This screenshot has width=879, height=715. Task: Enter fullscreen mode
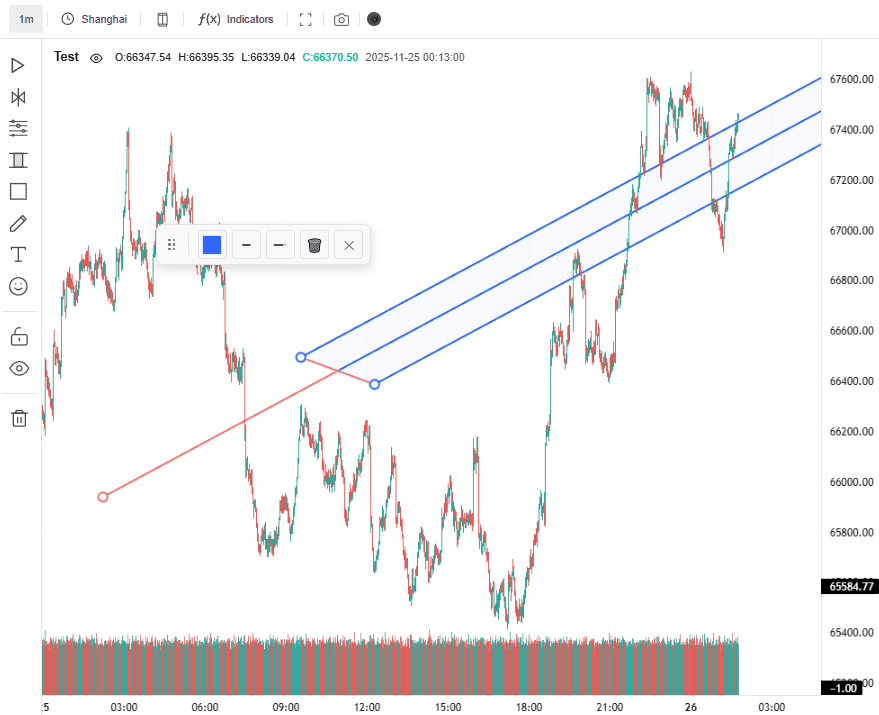click(306, 19)
